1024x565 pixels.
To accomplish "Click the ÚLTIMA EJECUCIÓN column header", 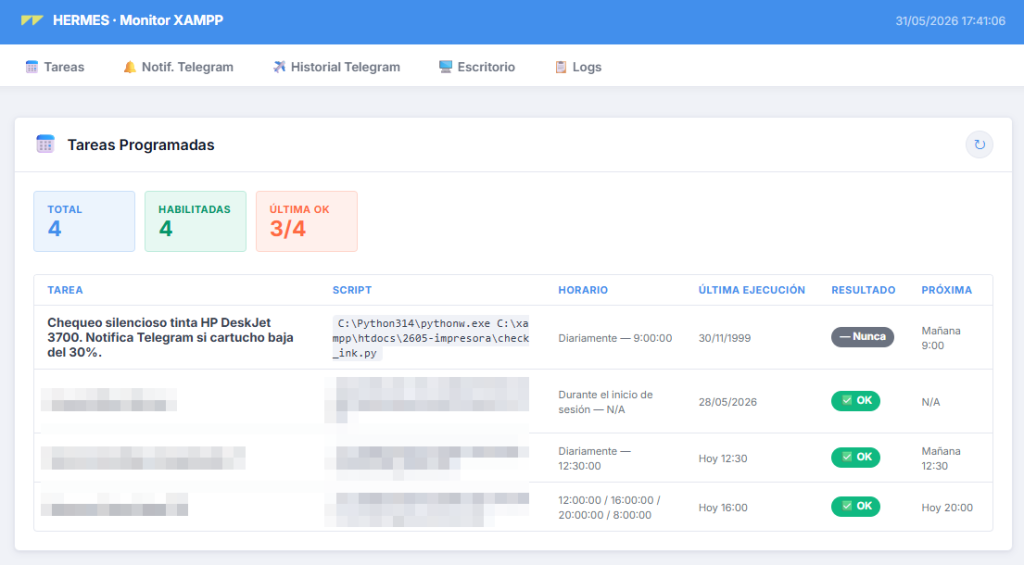I will click(x=752, y=290).
